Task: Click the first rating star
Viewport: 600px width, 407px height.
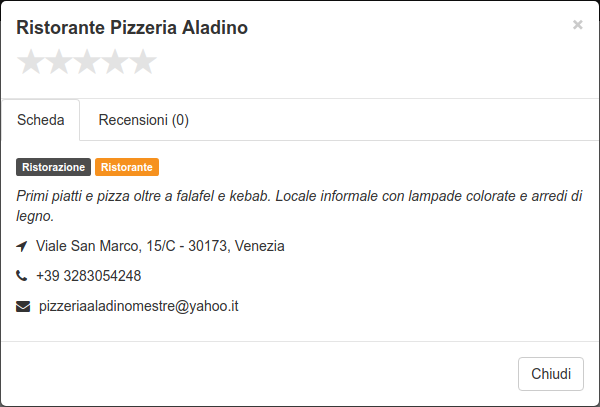Action: tap(31, 62)
